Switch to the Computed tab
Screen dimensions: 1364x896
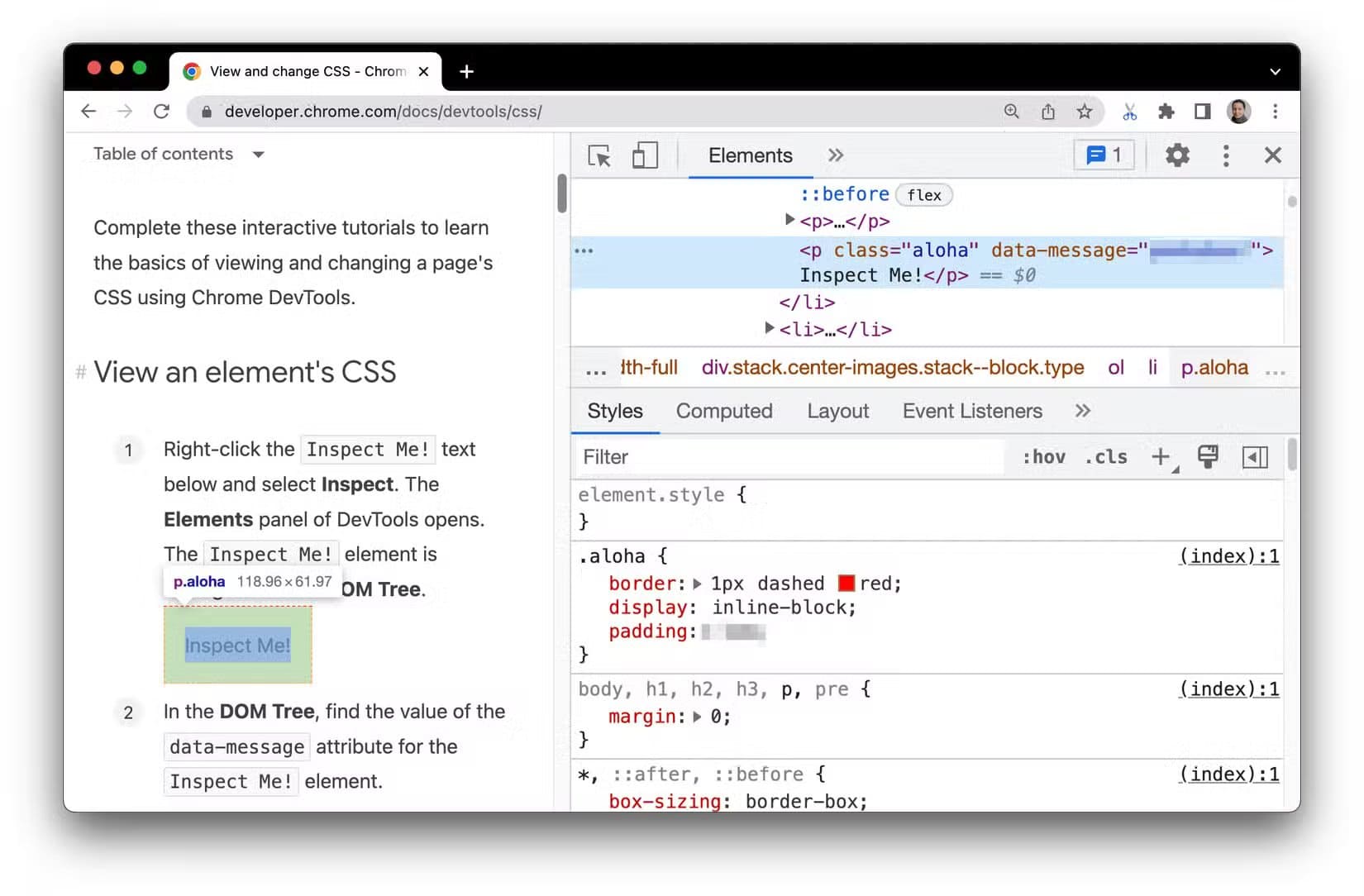[x=724, y=411]
